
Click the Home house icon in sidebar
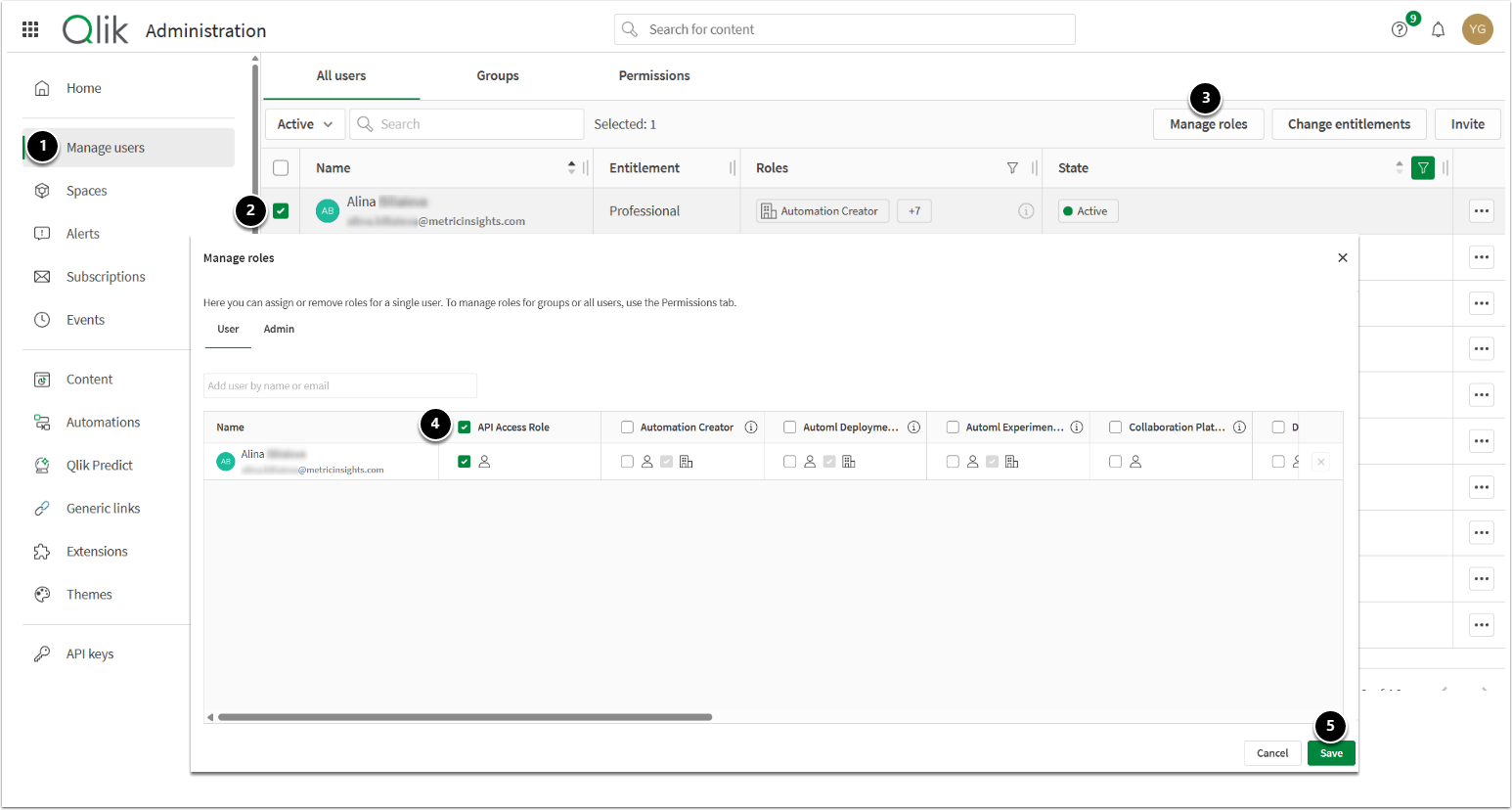click(42, 88)
